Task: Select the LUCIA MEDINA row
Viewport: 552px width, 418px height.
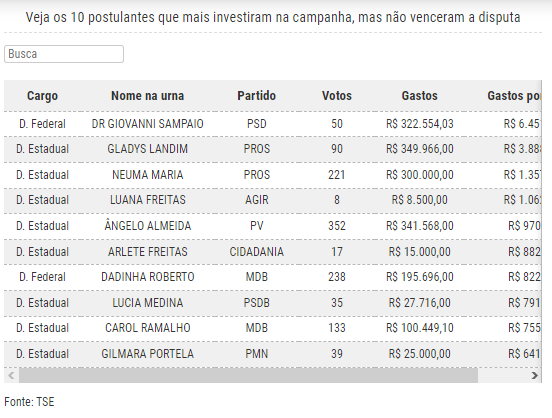Action: point(272,303)
